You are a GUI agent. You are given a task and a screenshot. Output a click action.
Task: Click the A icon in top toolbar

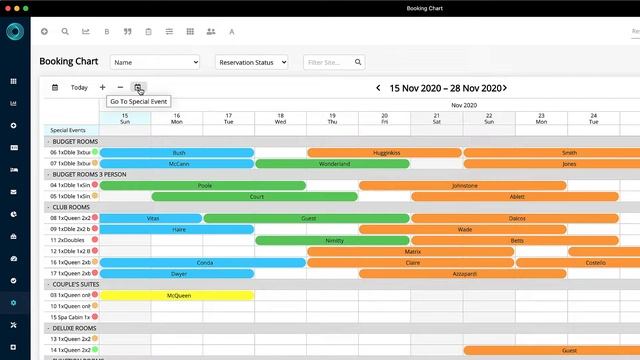pos(232,31)
